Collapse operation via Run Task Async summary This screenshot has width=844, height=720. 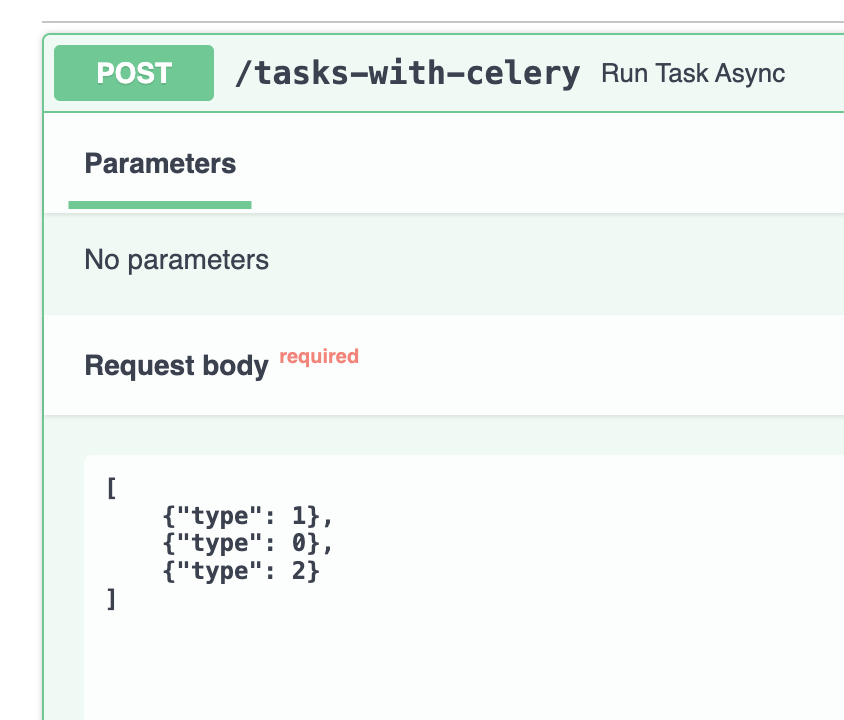point(693,73)
